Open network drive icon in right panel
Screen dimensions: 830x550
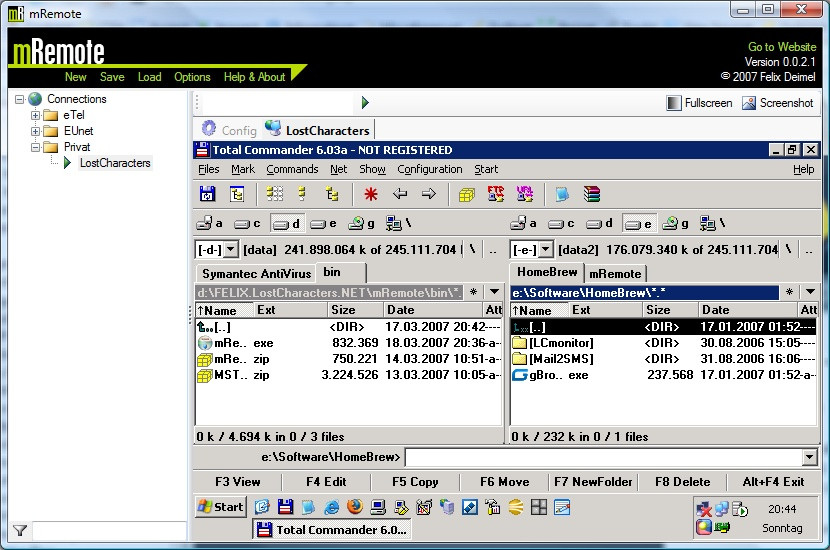tap(712, 223)
